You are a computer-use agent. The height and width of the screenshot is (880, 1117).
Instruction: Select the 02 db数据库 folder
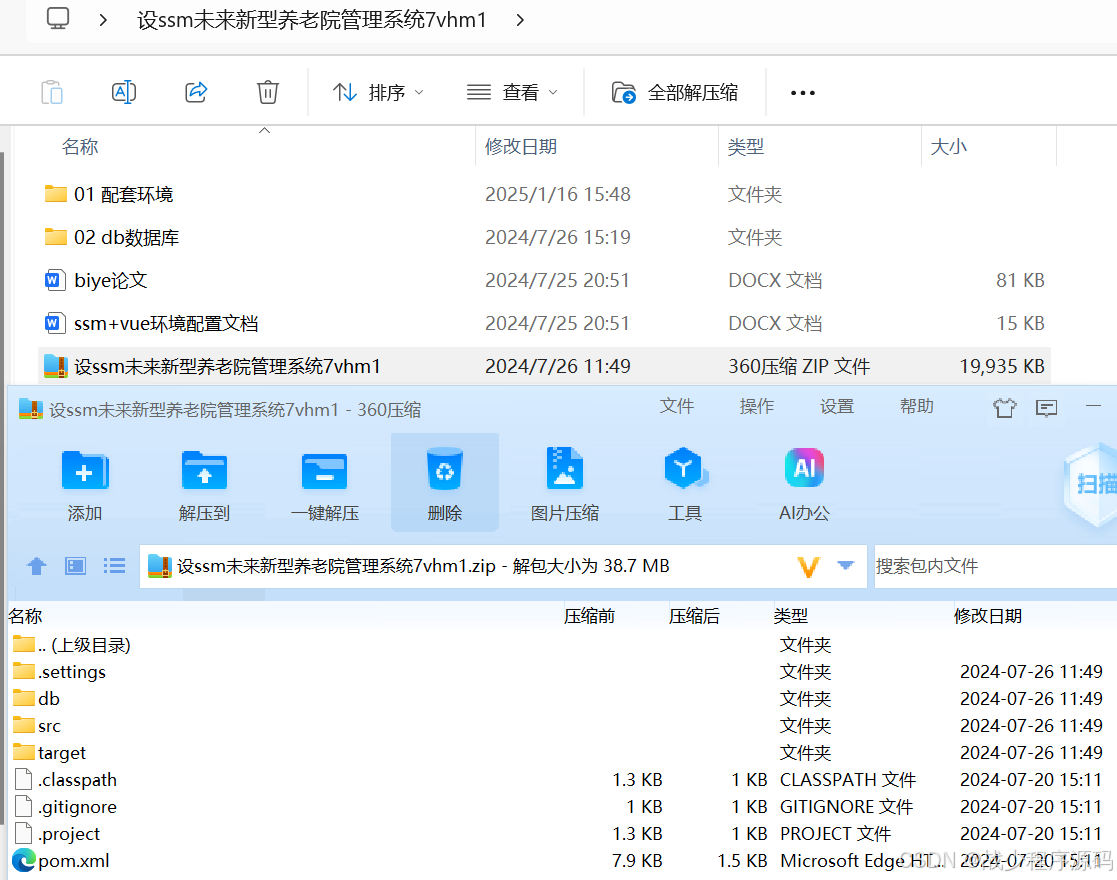(544, 237)
